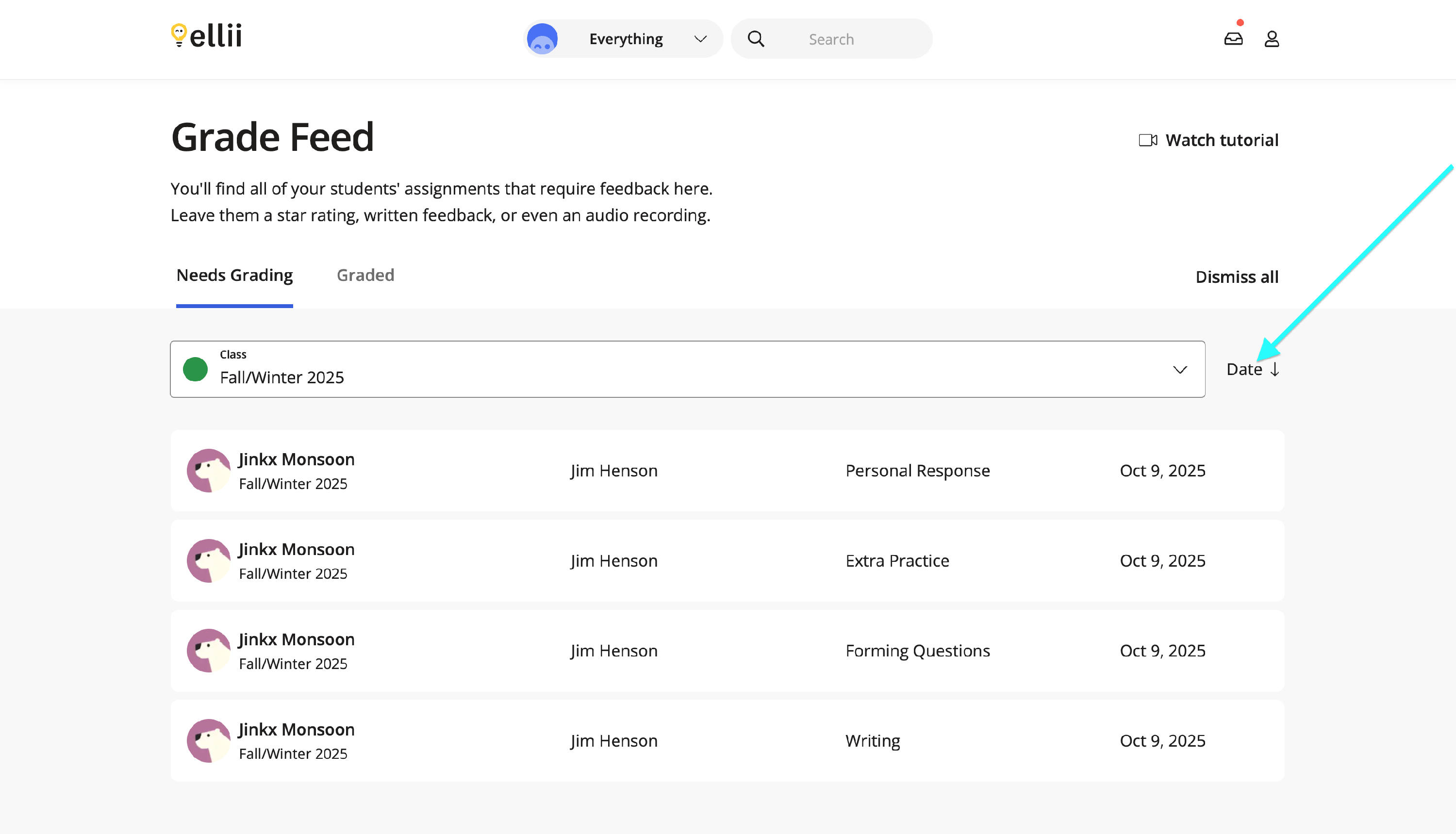Open the Extra Practice submission row
This screenshot has width=1456, height=834.
point(727,561)
